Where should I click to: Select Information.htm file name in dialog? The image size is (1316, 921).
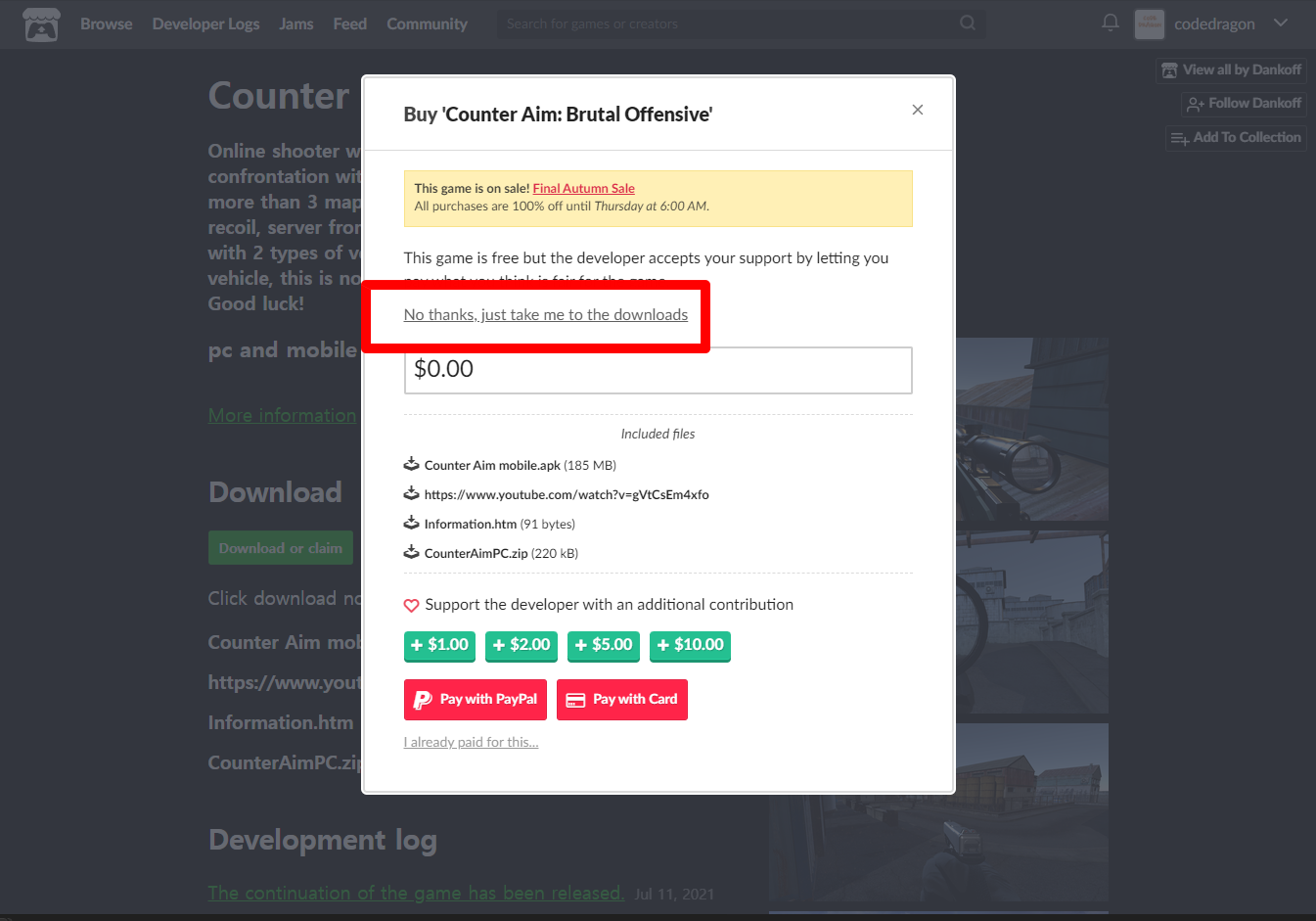[471, 524]
